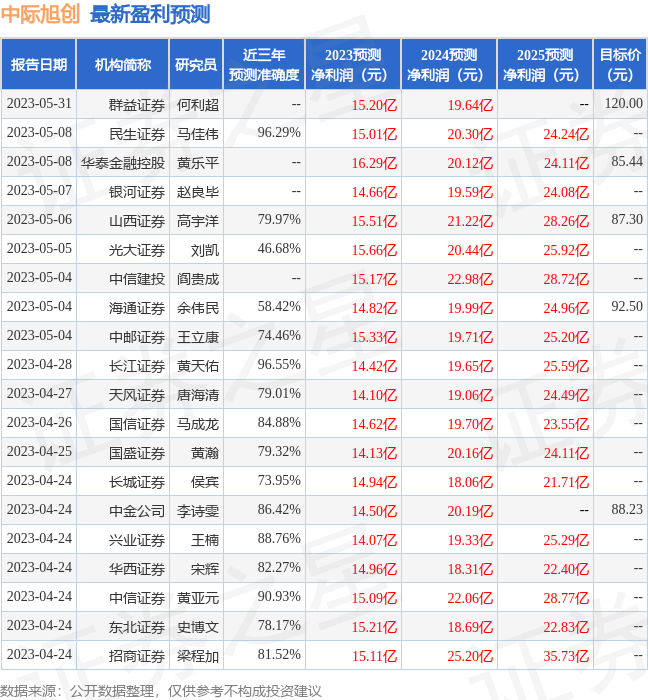
Task: Click the 22.98亿 forecast value
Action: click(x=470, y=279)
